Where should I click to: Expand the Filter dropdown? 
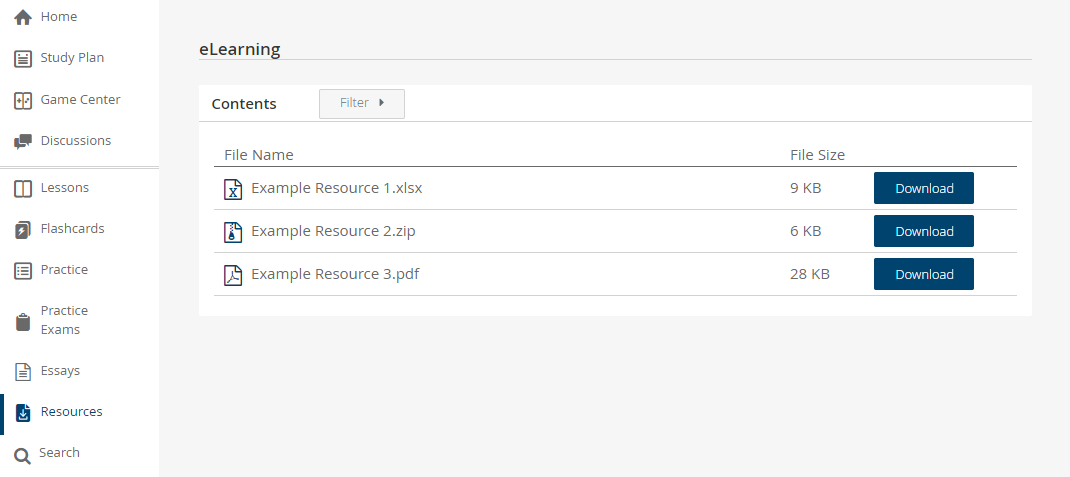point(362,103)
